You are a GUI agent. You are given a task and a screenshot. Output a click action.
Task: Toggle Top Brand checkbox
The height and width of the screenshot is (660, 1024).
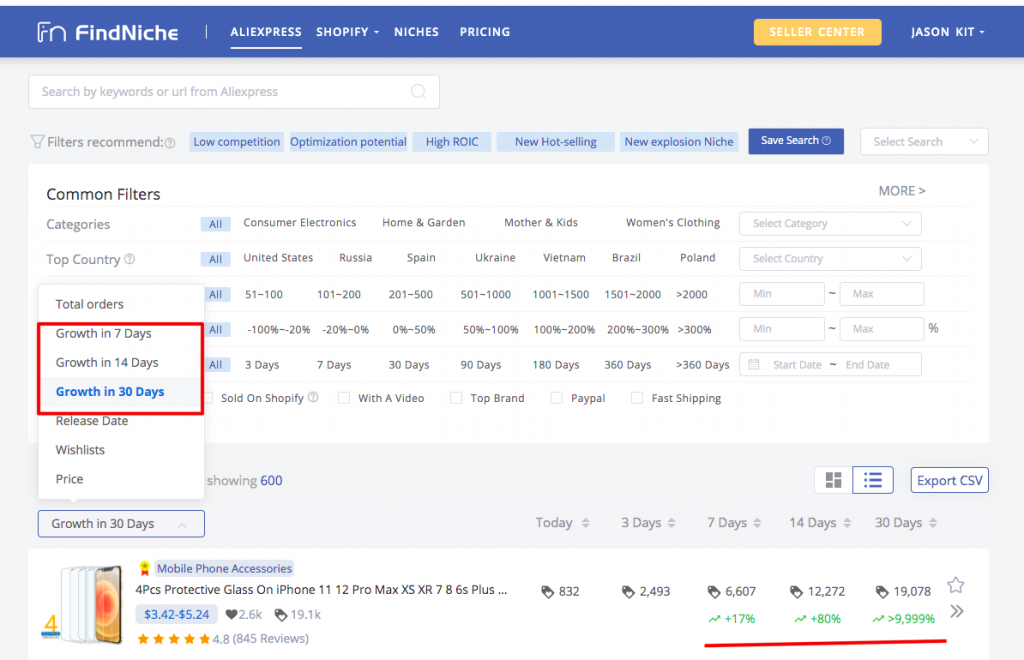pos(456,398)
